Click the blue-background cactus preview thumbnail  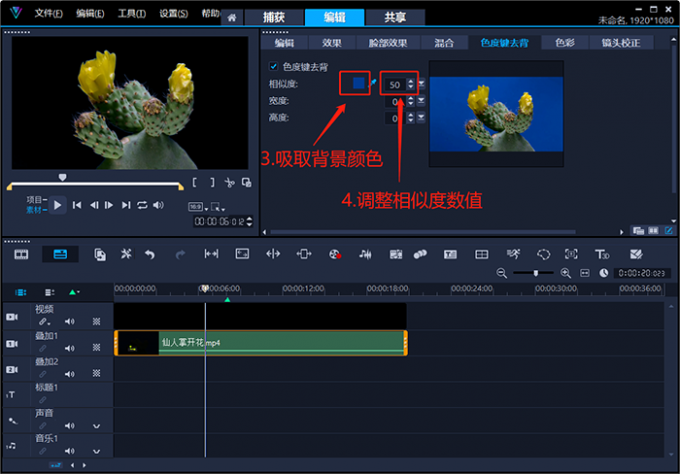(496, 114)
